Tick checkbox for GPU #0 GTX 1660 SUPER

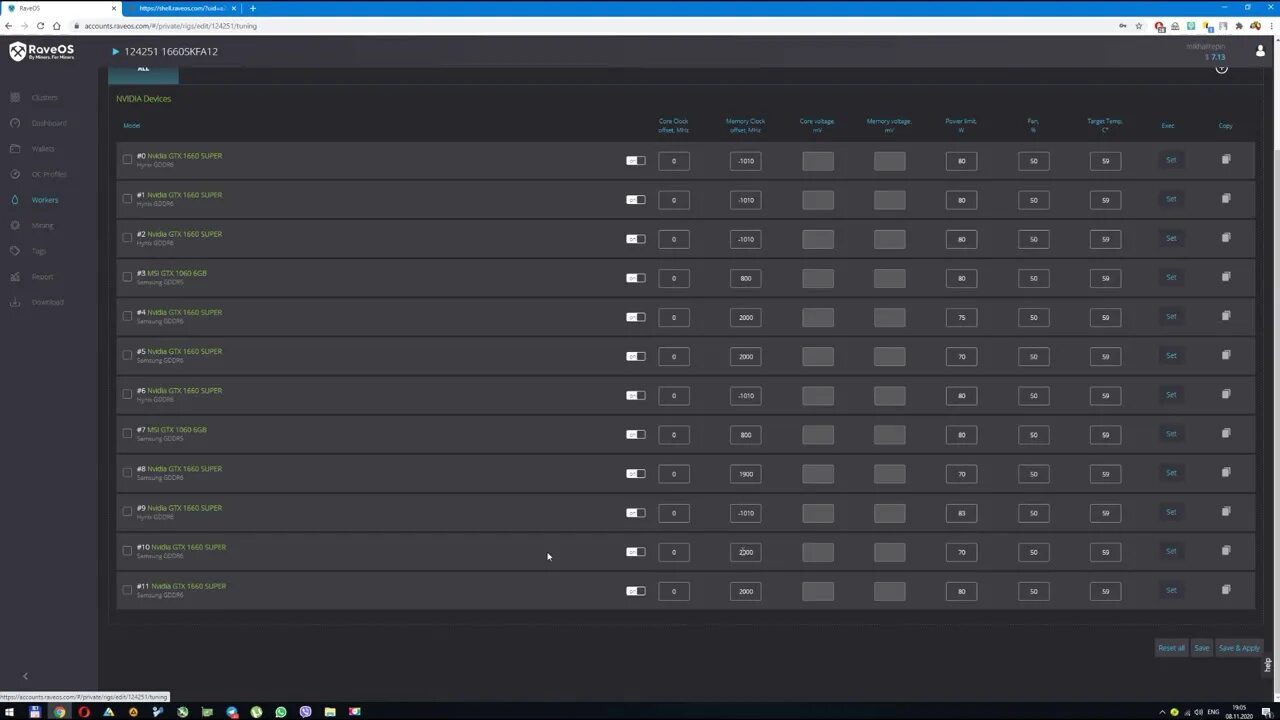(127, 159)
